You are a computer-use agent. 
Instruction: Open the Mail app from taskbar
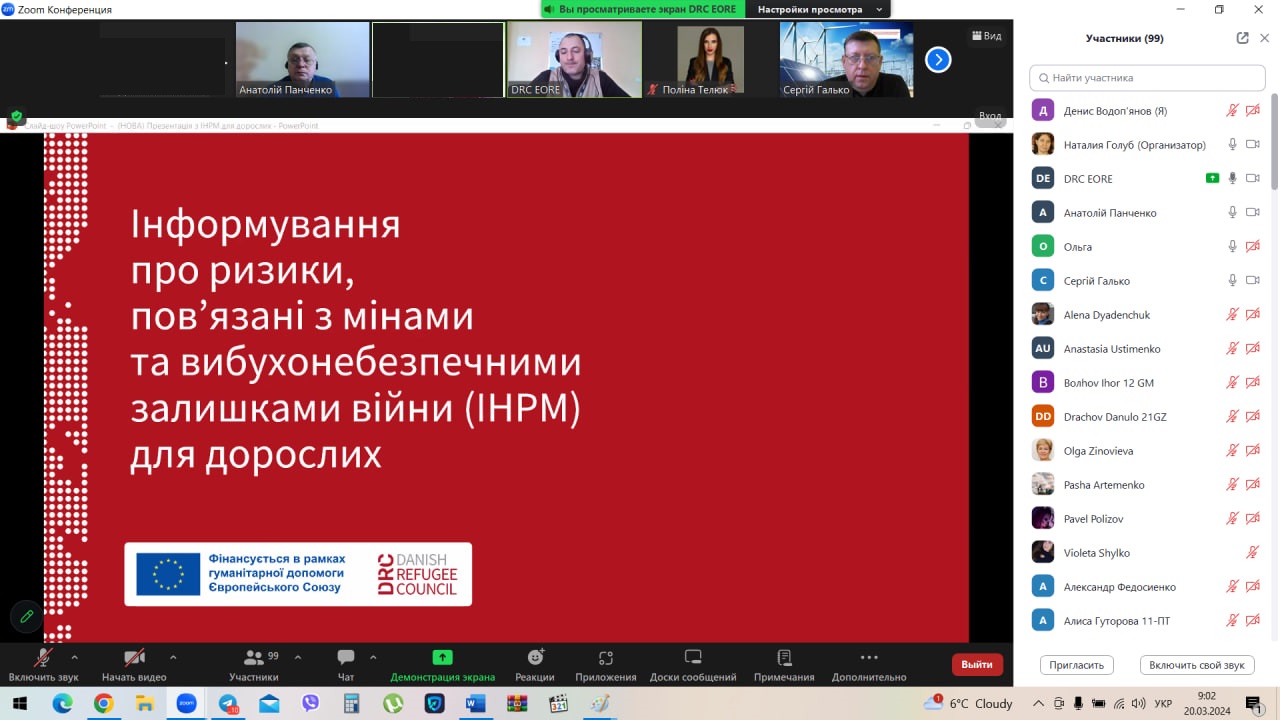[269, 703]
